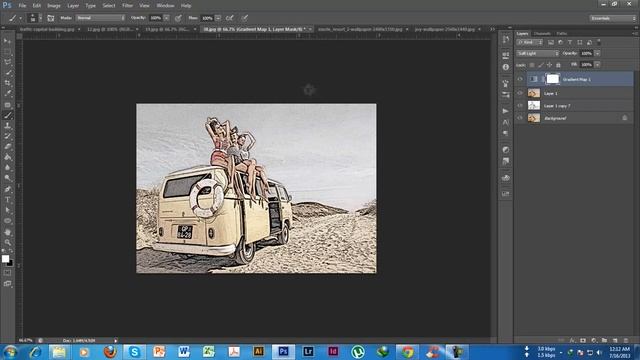Open Lightroom from the taskbar

[309, 351]
